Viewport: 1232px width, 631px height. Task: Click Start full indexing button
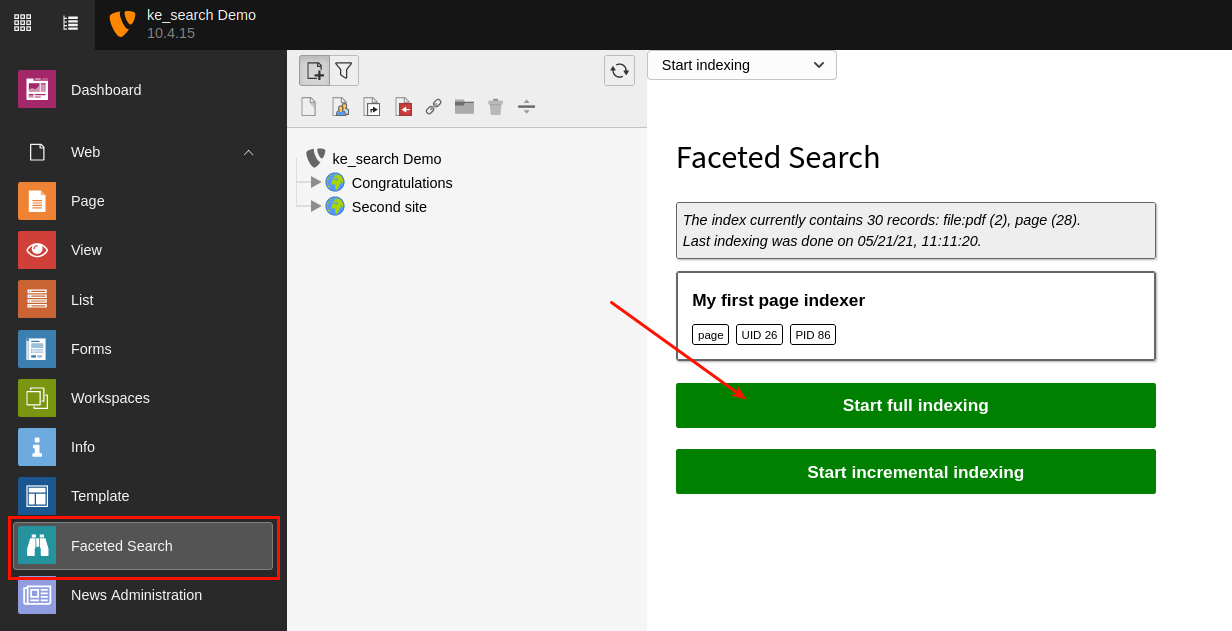tap(915, 405)
